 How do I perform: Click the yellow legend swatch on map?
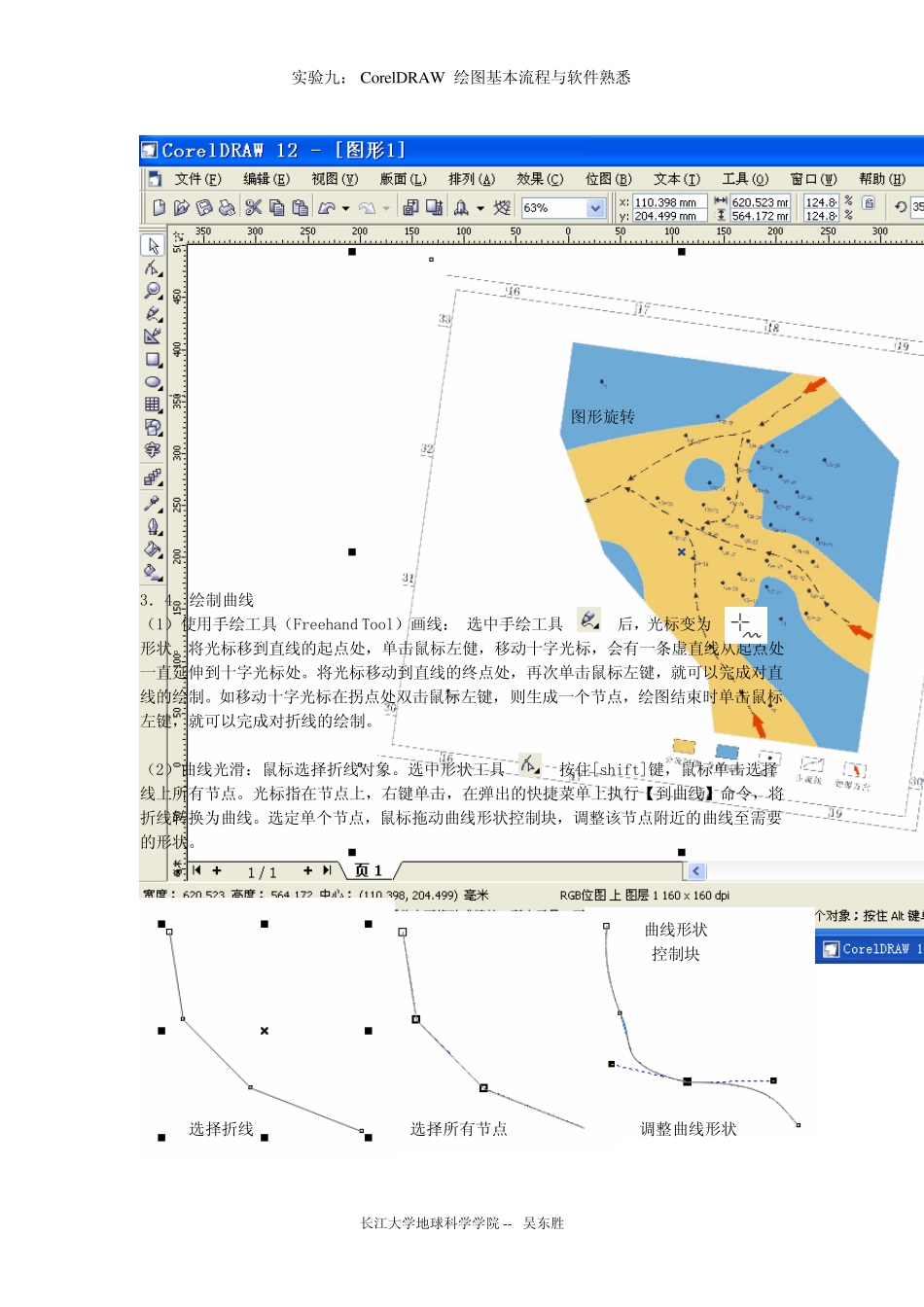coord(684,747)
